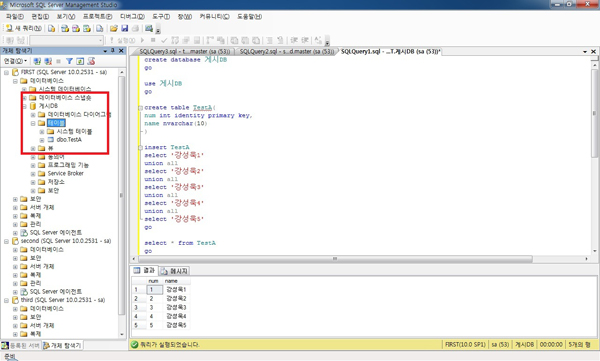Collapse the 게시DB database node
This screenshot has width=600, height=361.
24,106
